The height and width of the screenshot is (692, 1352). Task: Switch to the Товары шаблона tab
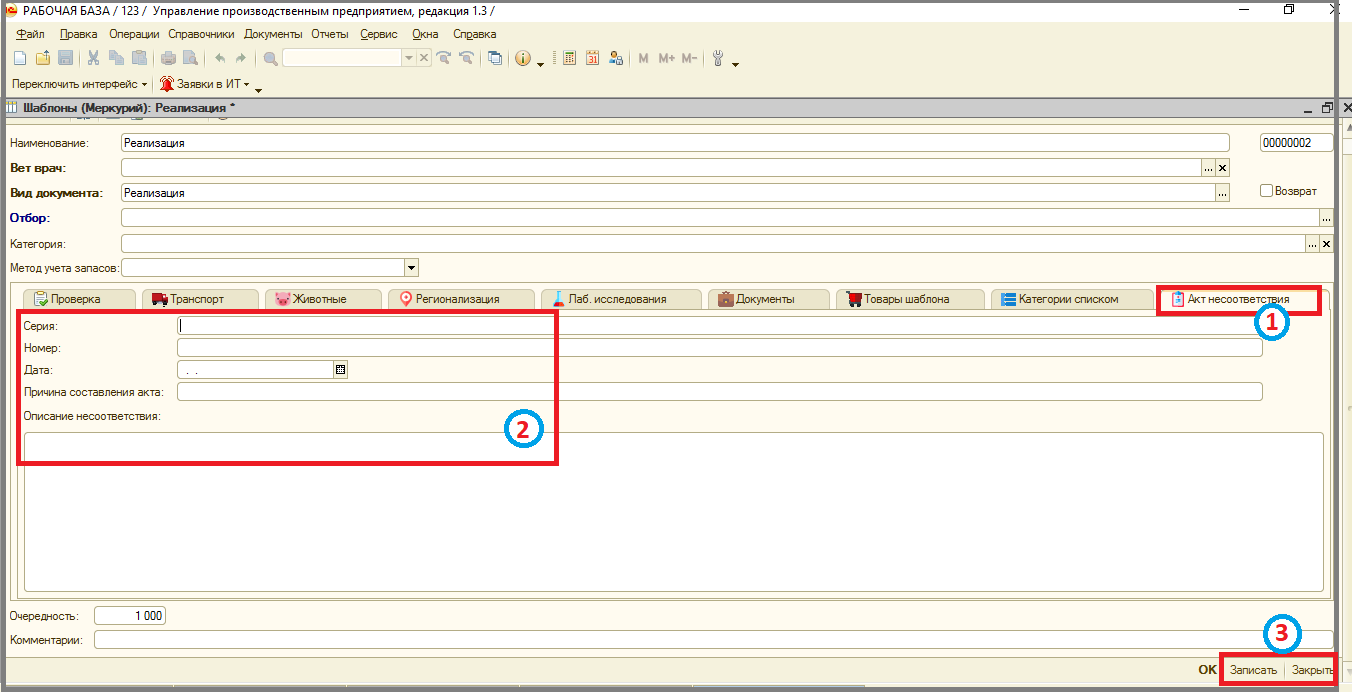click(910, 298)
